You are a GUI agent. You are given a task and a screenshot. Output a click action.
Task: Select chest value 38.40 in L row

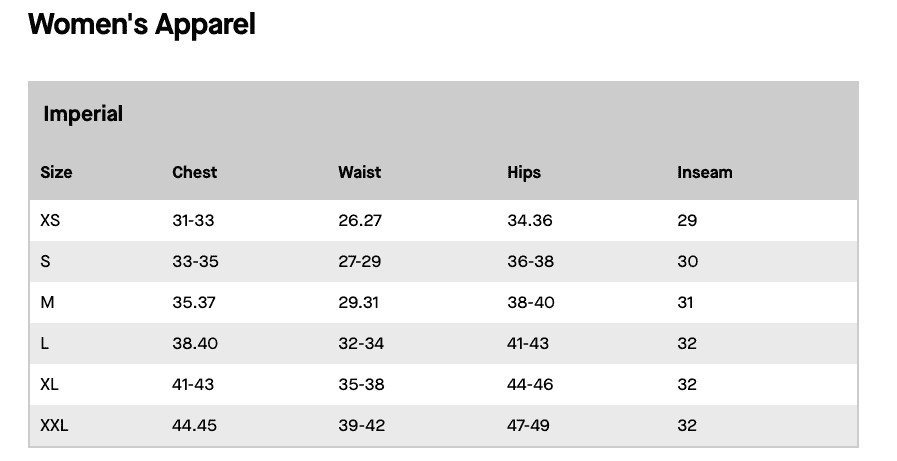tap(195, 343)
